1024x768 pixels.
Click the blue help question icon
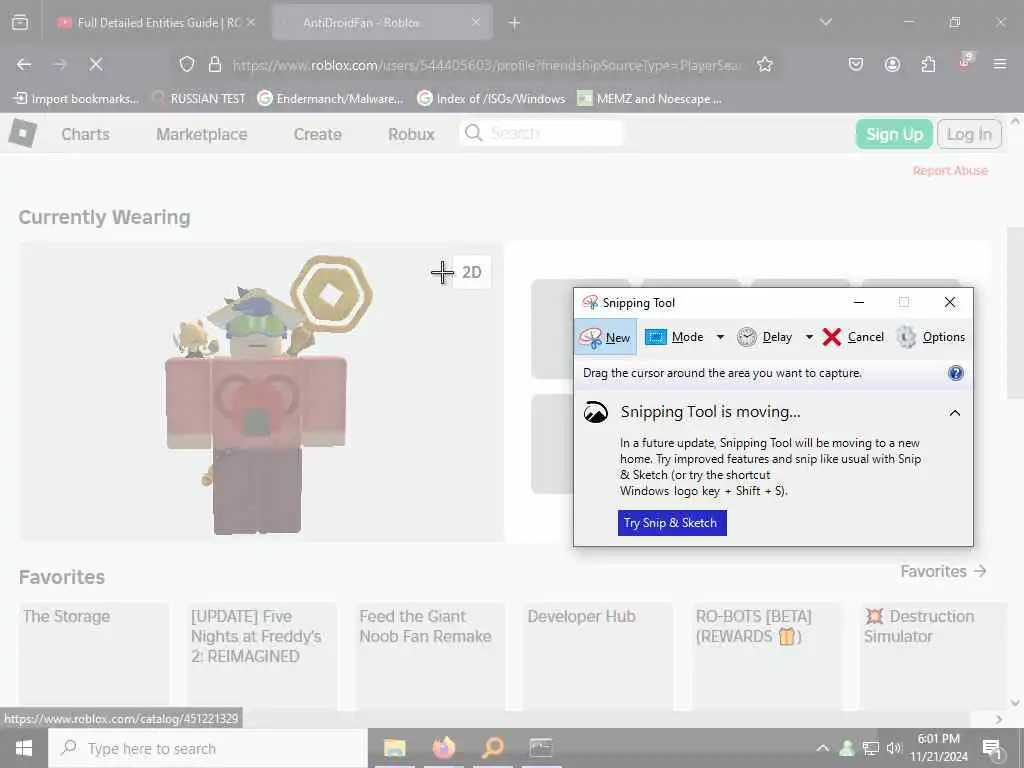point(955,373)
